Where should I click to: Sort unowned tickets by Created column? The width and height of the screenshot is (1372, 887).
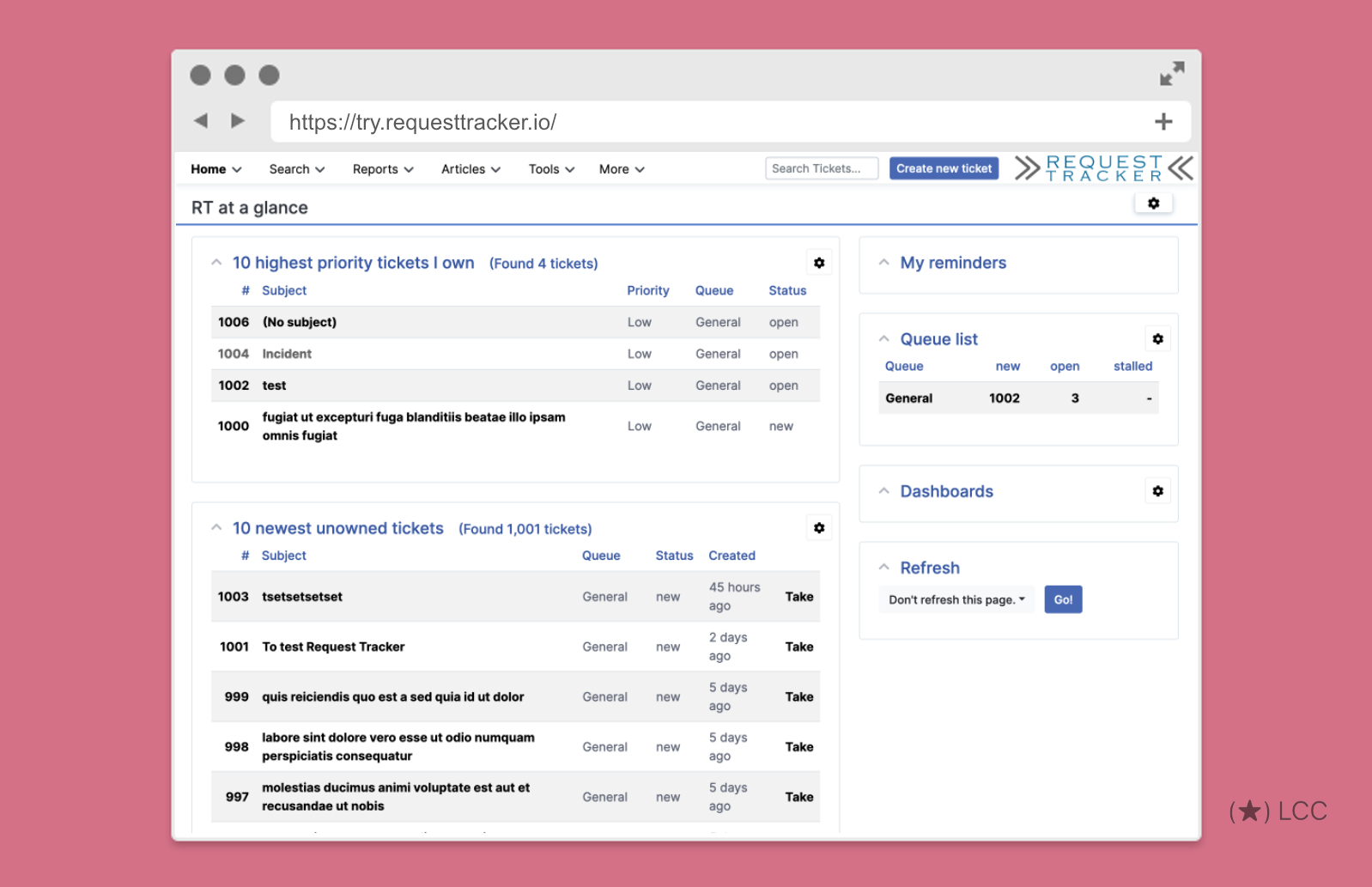(x=732, y=556)
